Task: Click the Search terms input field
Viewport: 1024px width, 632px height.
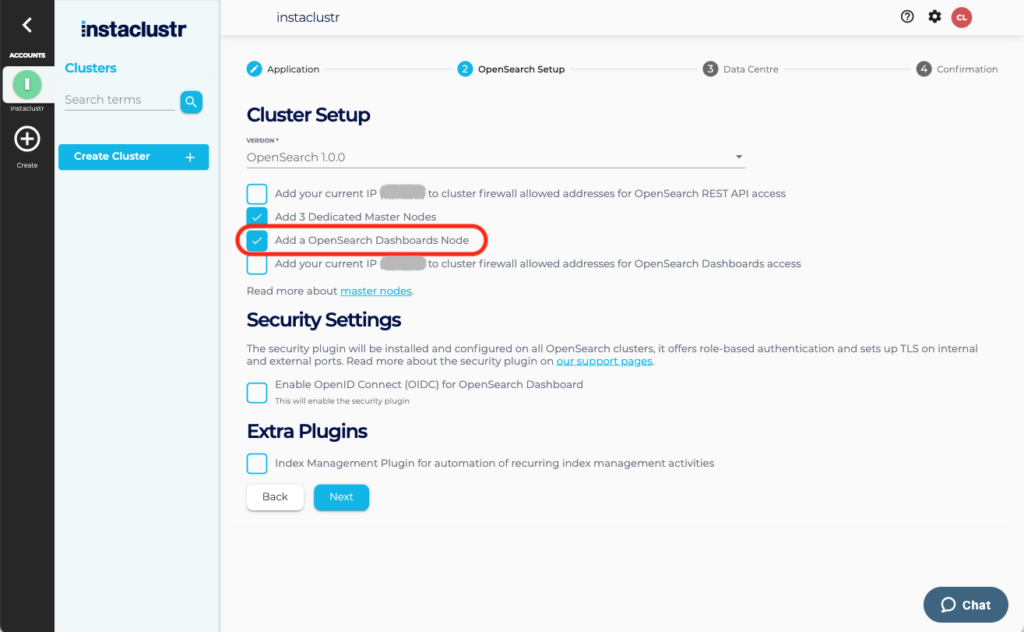Action: pos(118,100)
